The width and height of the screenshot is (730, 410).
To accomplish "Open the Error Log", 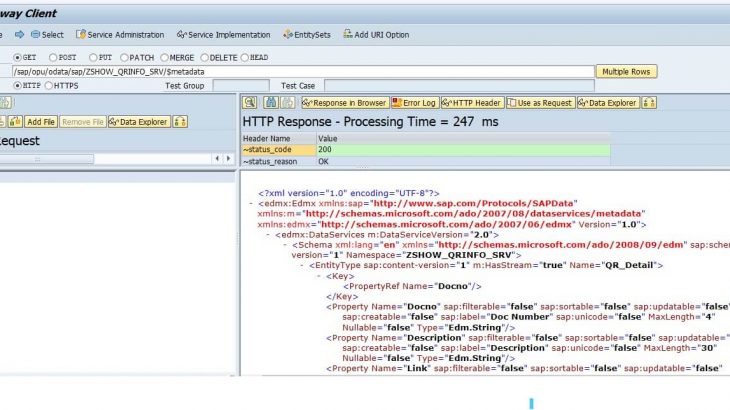I will point(414,103).
